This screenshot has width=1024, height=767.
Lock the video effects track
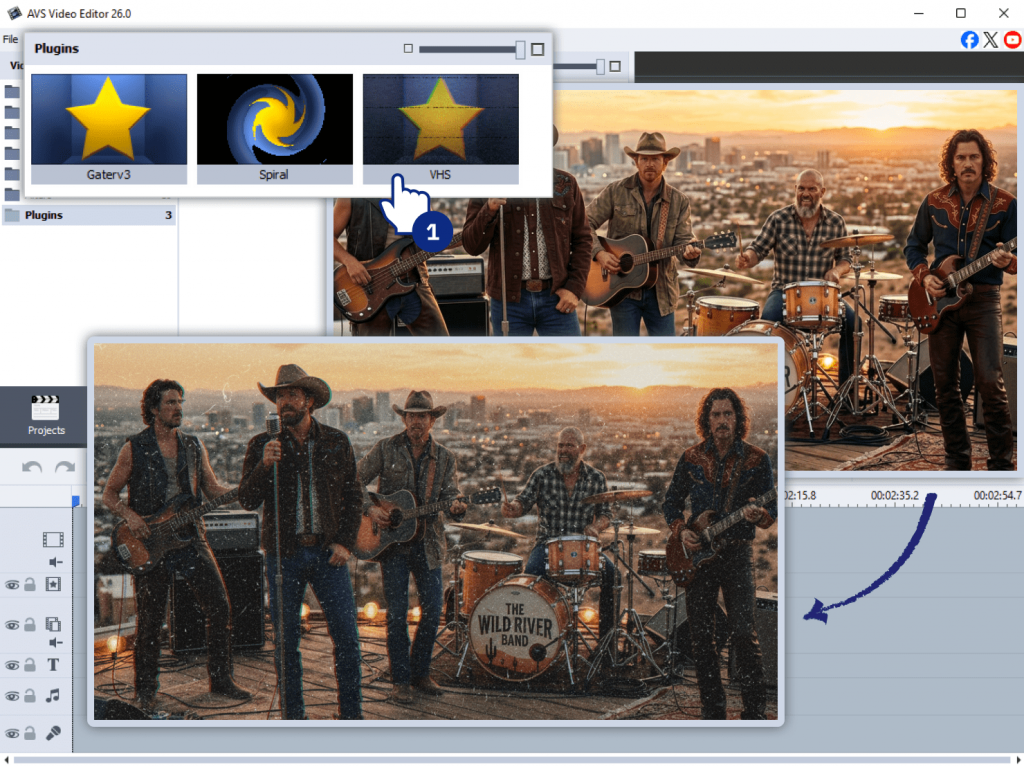(30, 585)
